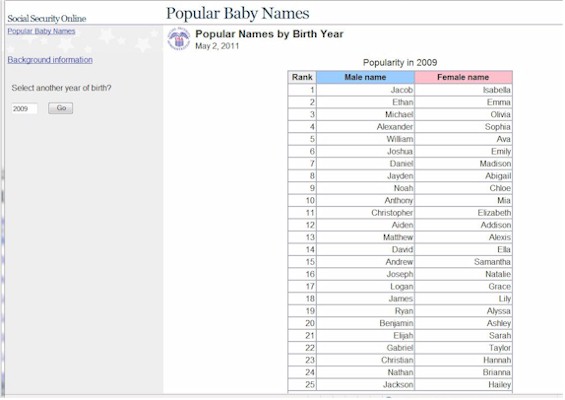
Task: Select the male name Aiden
Action: 402,225
